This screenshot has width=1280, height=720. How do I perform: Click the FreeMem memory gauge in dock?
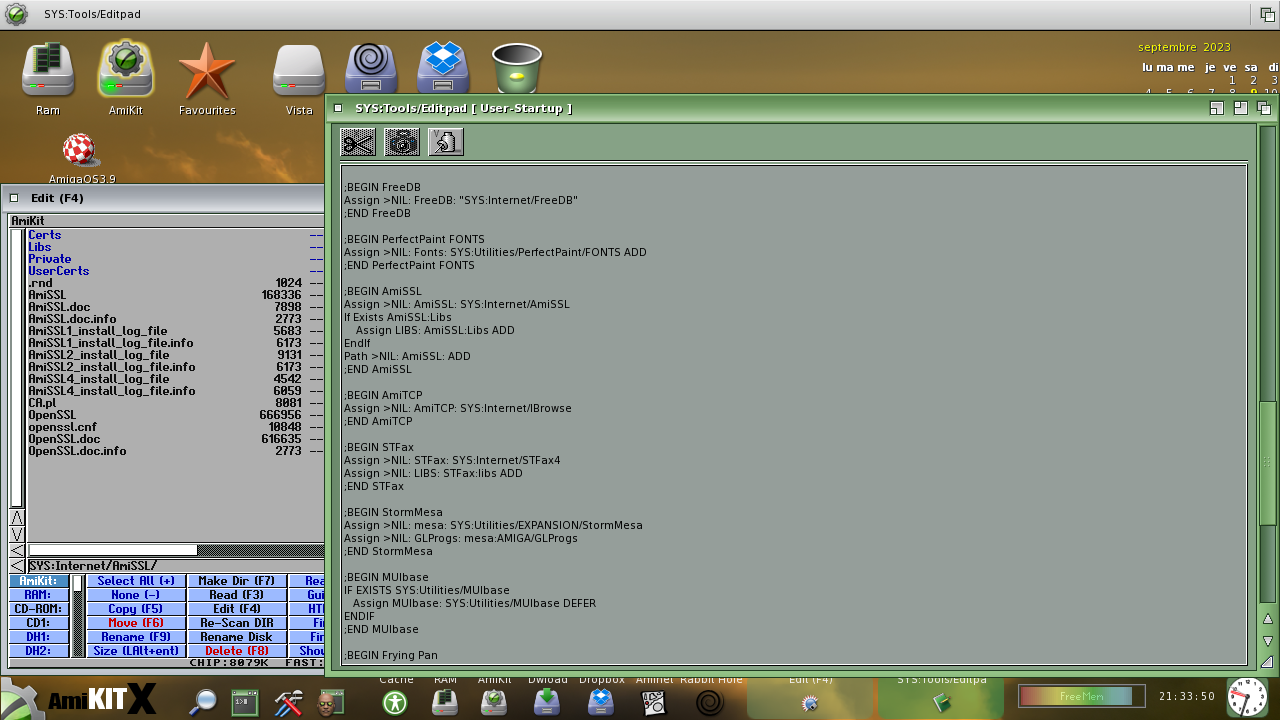click(1081, 696)
